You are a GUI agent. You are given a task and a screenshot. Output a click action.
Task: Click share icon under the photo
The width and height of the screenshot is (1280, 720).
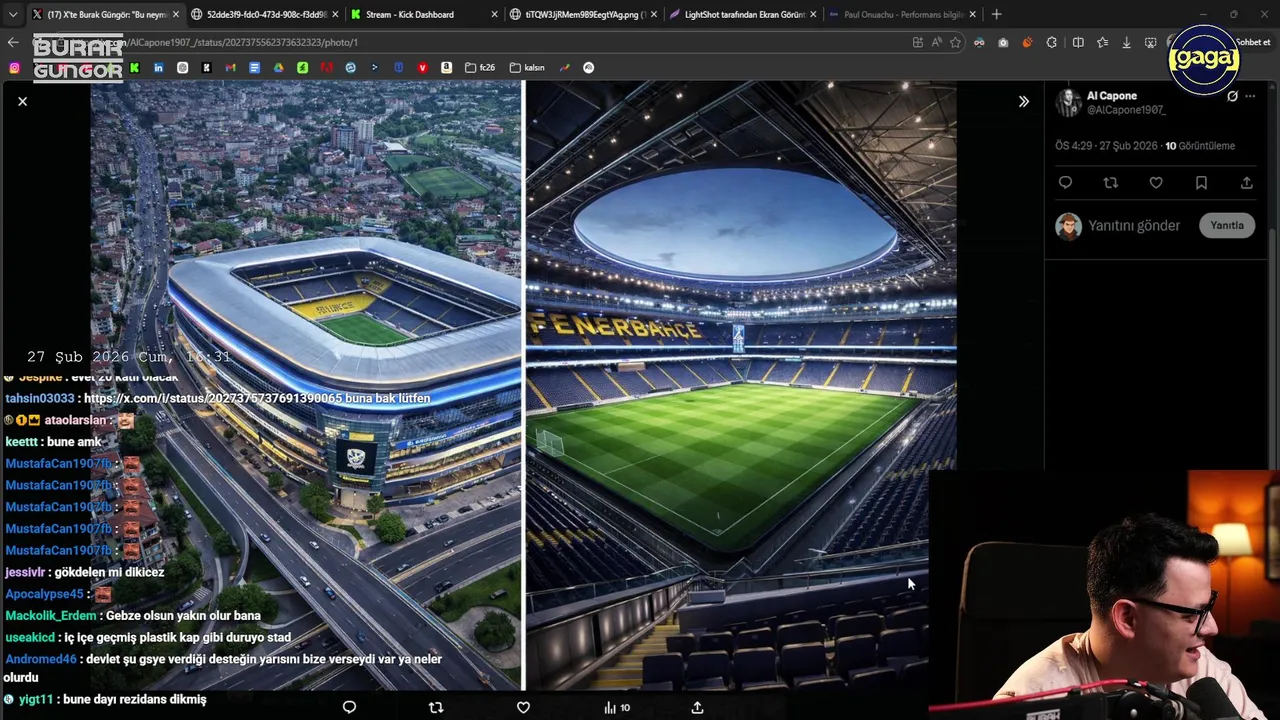(697, 707)
